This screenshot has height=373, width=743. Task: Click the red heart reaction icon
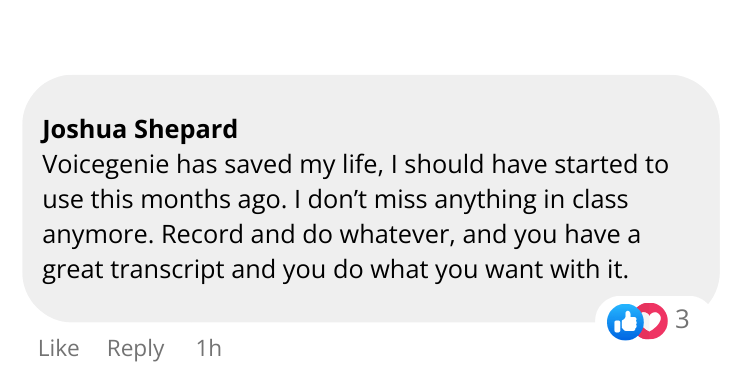click(x=653, y=321)
